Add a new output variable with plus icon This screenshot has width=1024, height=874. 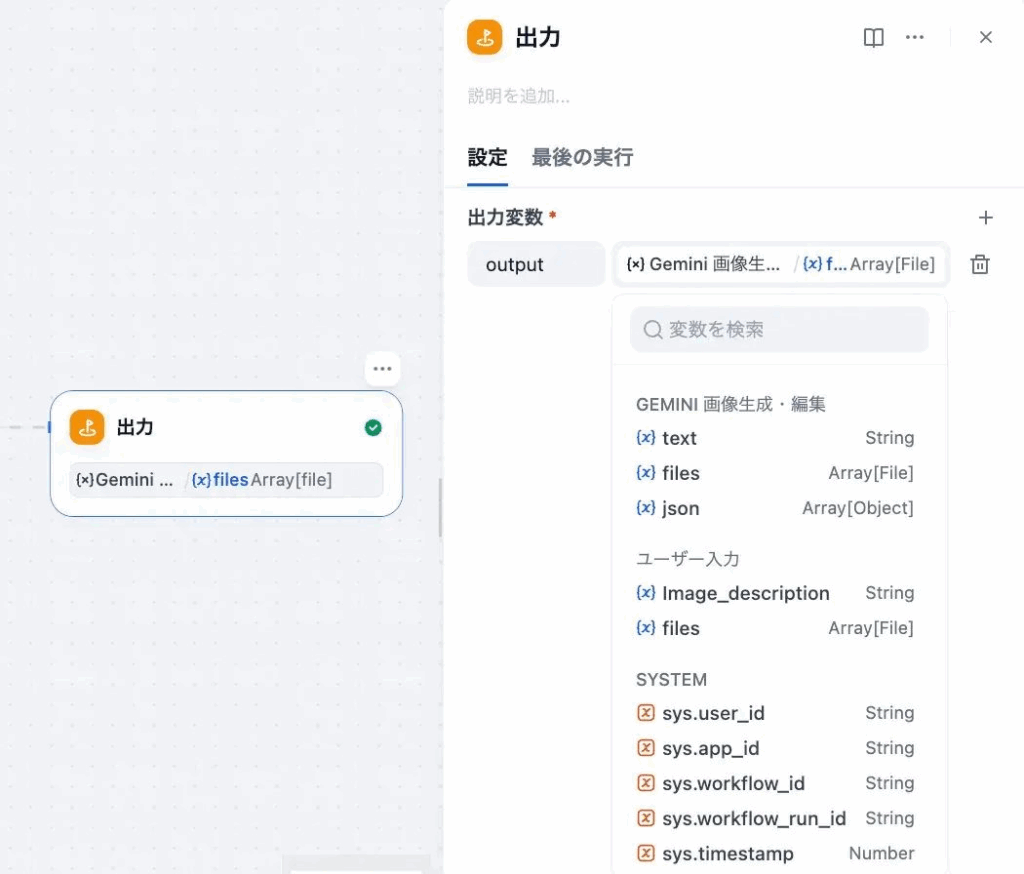point(985,218)
